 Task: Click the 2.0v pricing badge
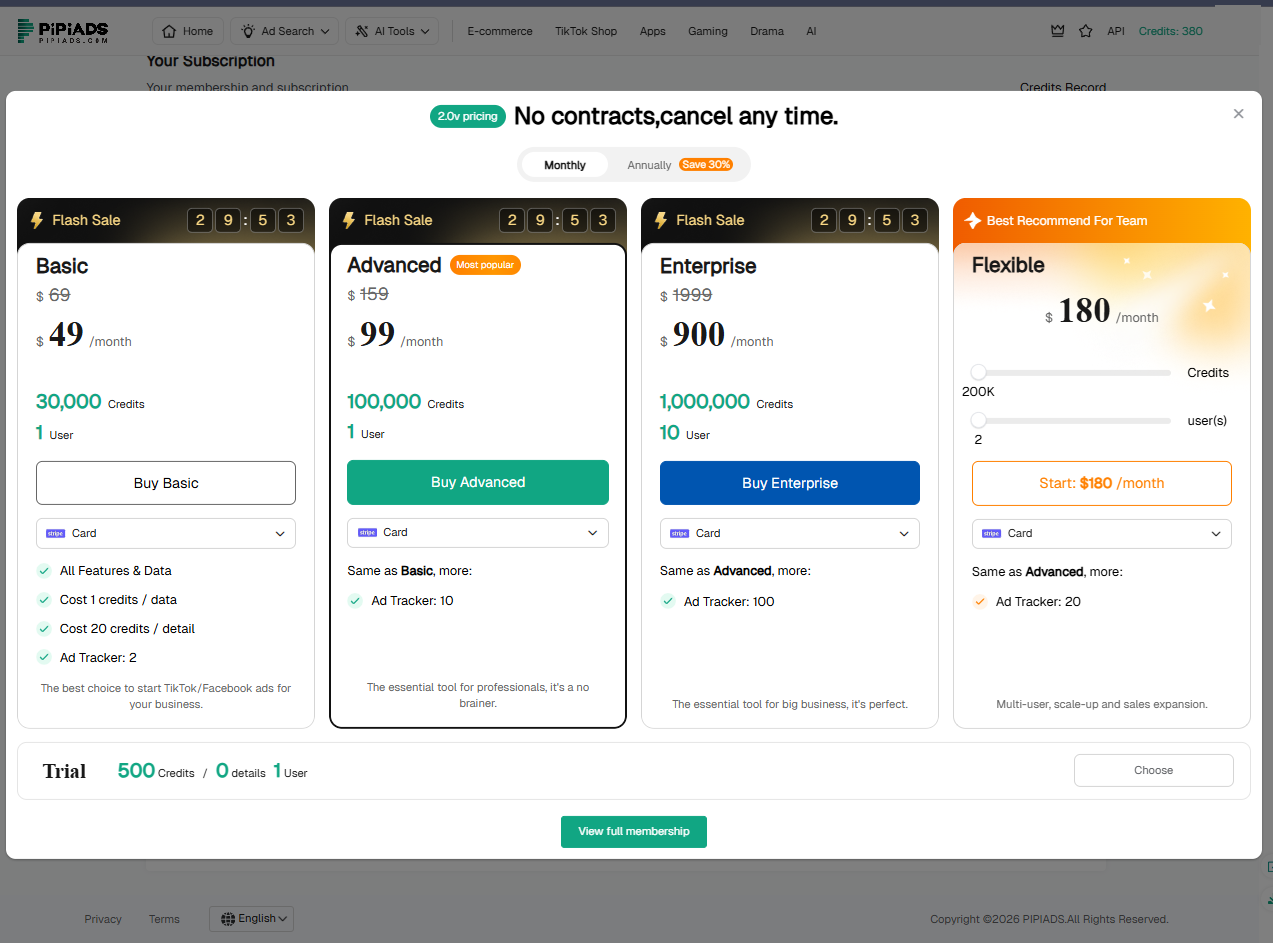pos(467,116)
